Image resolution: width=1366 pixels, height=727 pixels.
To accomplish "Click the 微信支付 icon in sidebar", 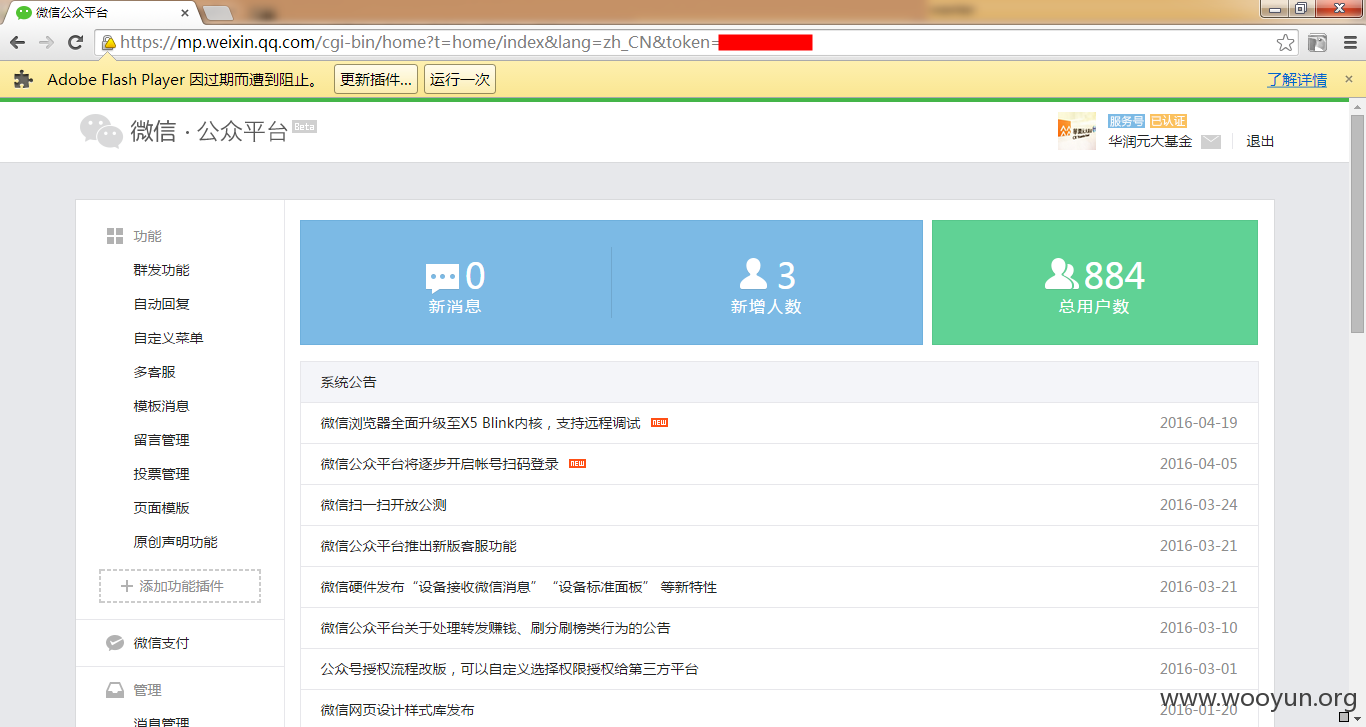I will tap(115, 643).
